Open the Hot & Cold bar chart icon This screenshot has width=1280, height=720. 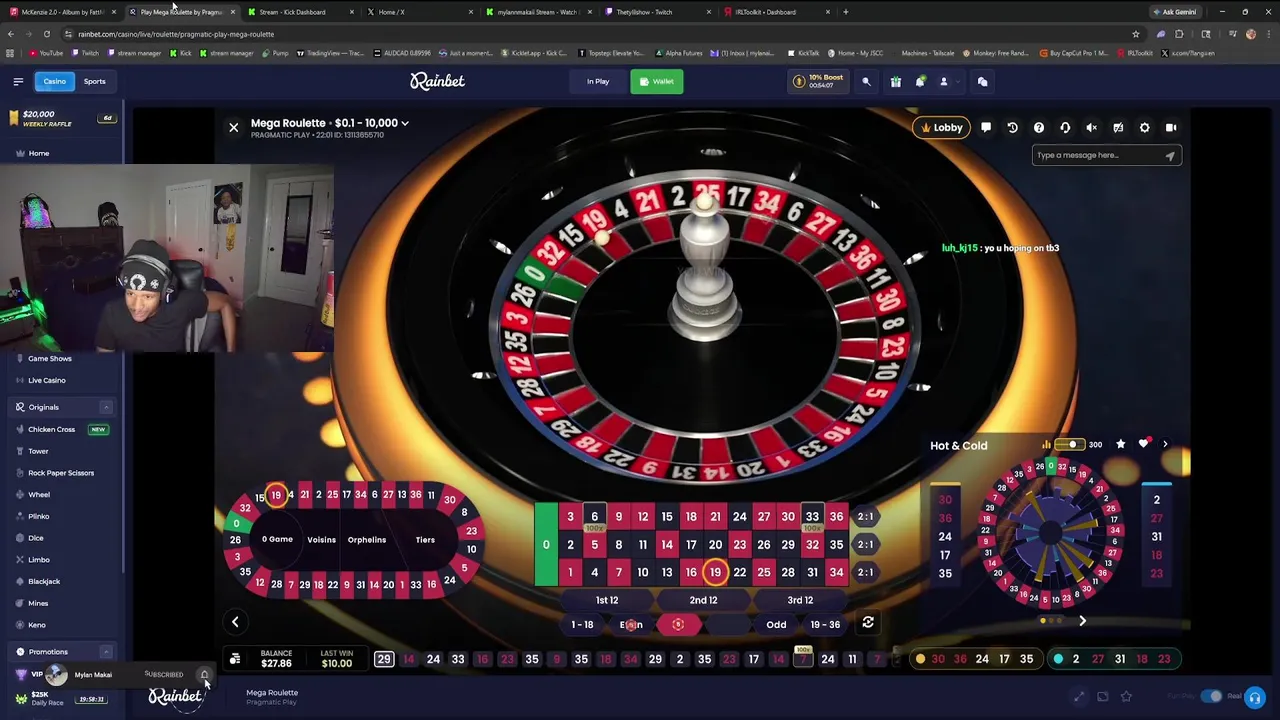click(x=1046, y=445)
